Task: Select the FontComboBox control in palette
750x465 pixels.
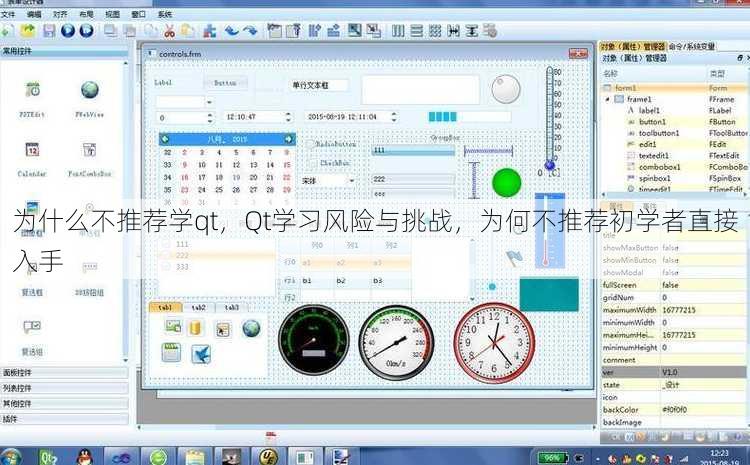Action: (x=89, y=159)
